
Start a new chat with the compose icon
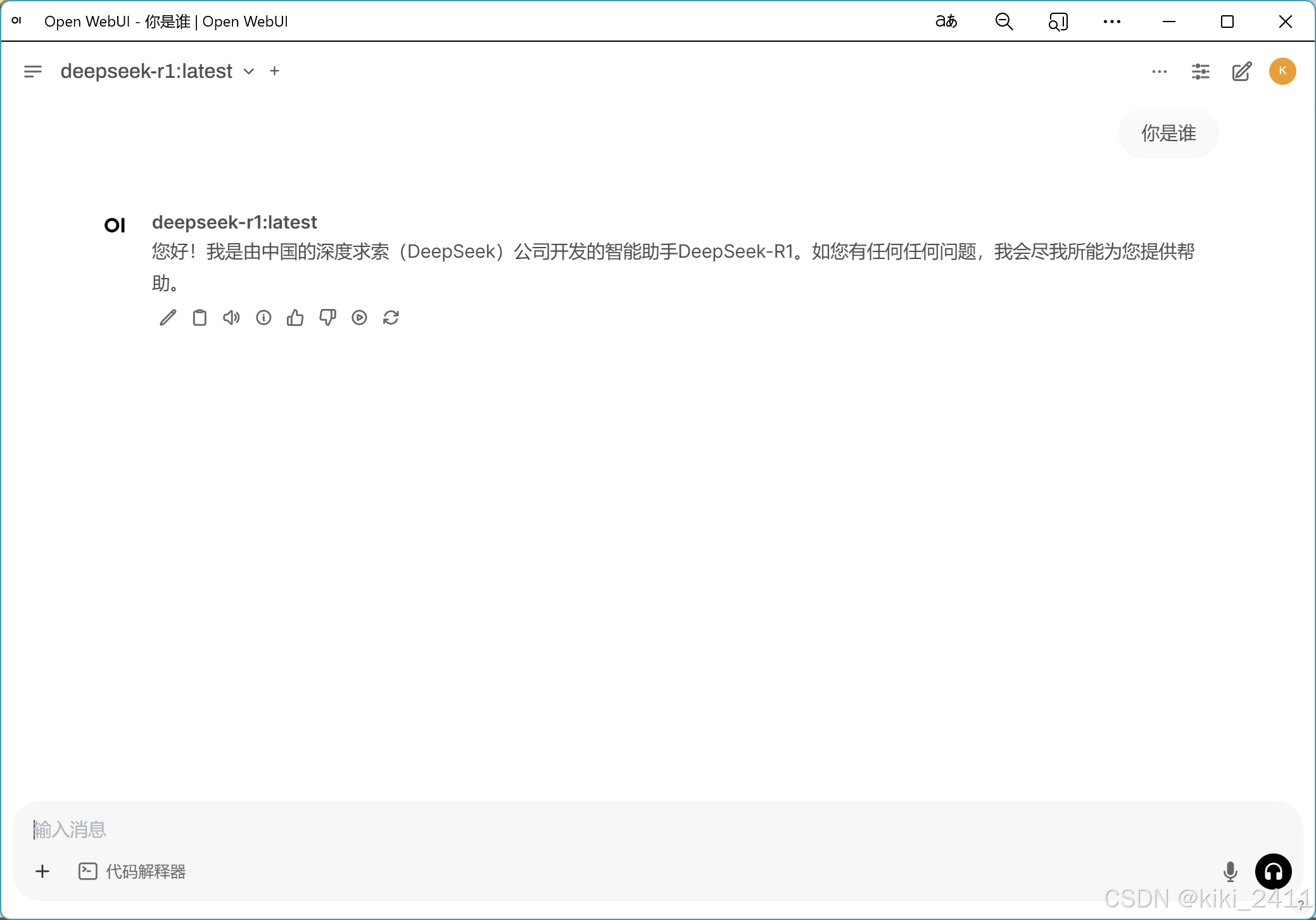(x=1241, y=72)
